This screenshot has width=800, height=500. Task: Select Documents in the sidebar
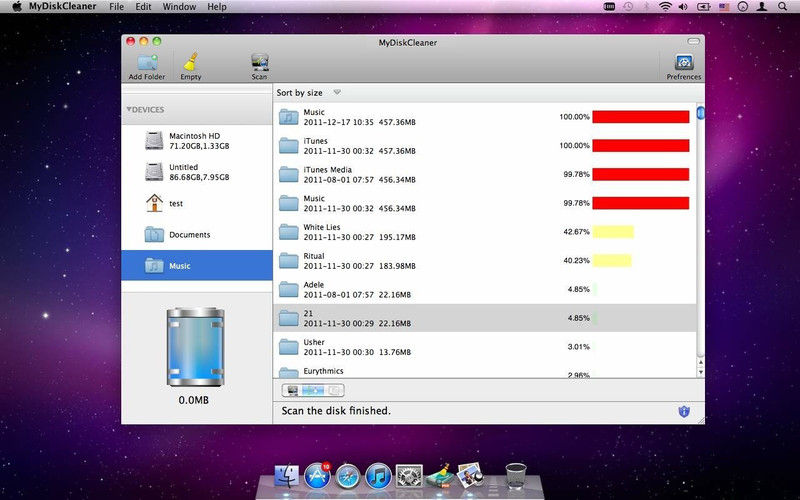coord(197,235)
